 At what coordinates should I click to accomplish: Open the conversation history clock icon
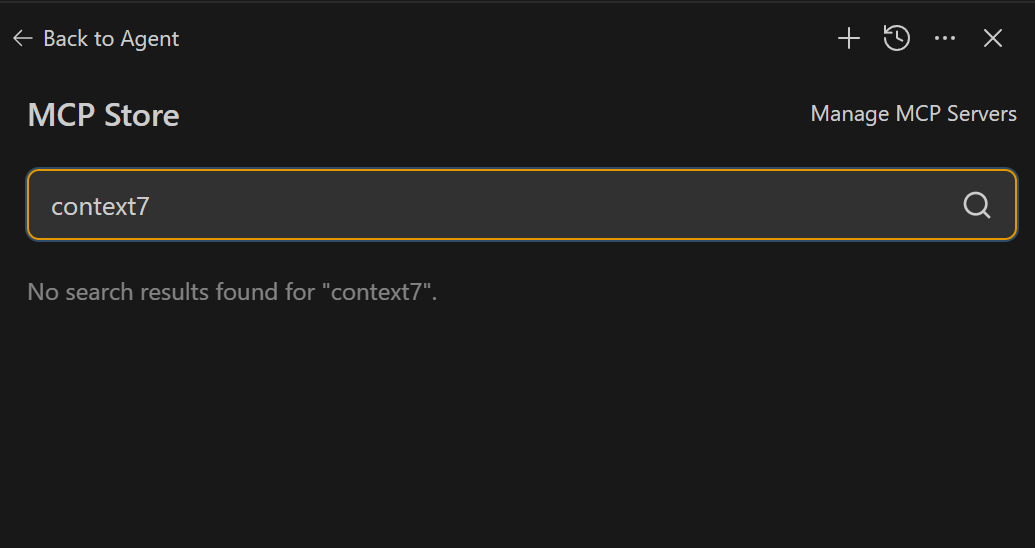coord(897,39)
